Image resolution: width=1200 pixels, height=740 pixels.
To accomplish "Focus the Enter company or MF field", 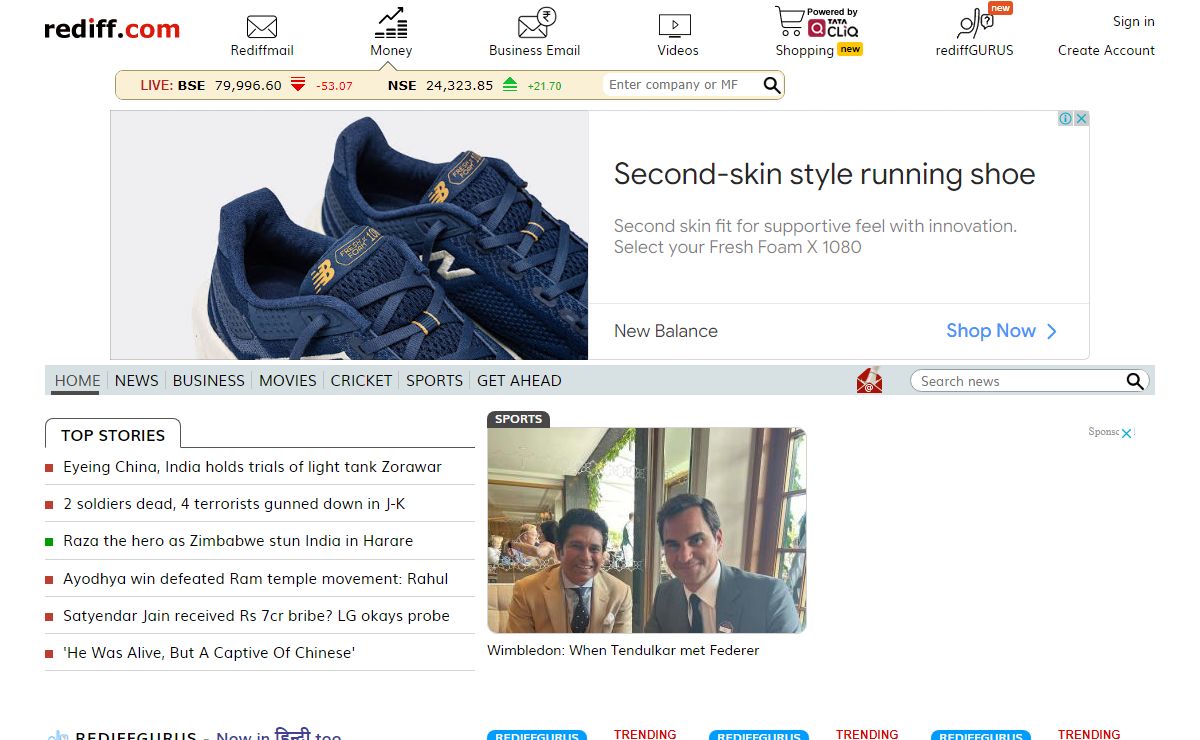I will (682, 85).
